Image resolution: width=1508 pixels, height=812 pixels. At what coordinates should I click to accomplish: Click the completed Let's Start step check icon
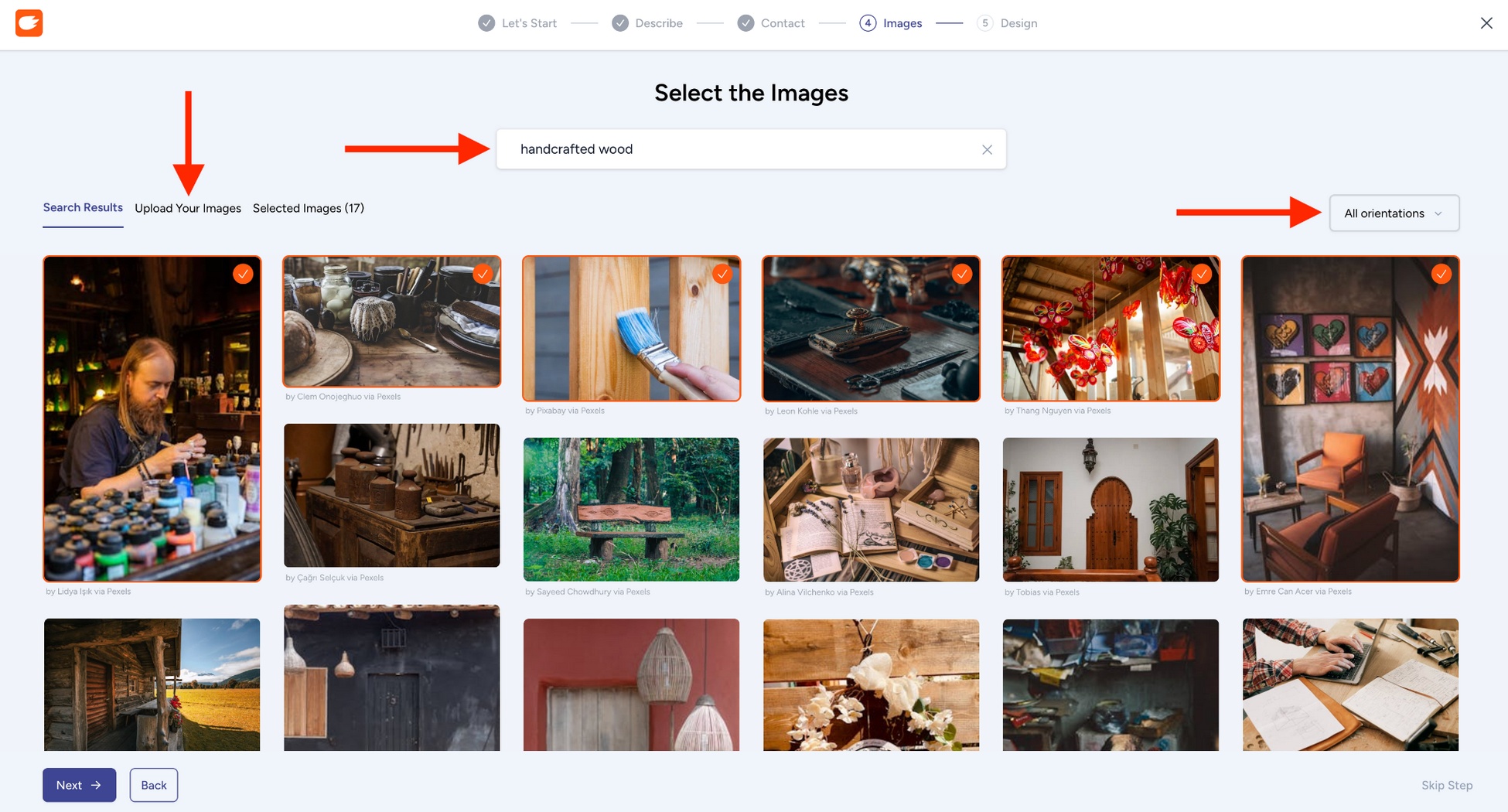486,22
